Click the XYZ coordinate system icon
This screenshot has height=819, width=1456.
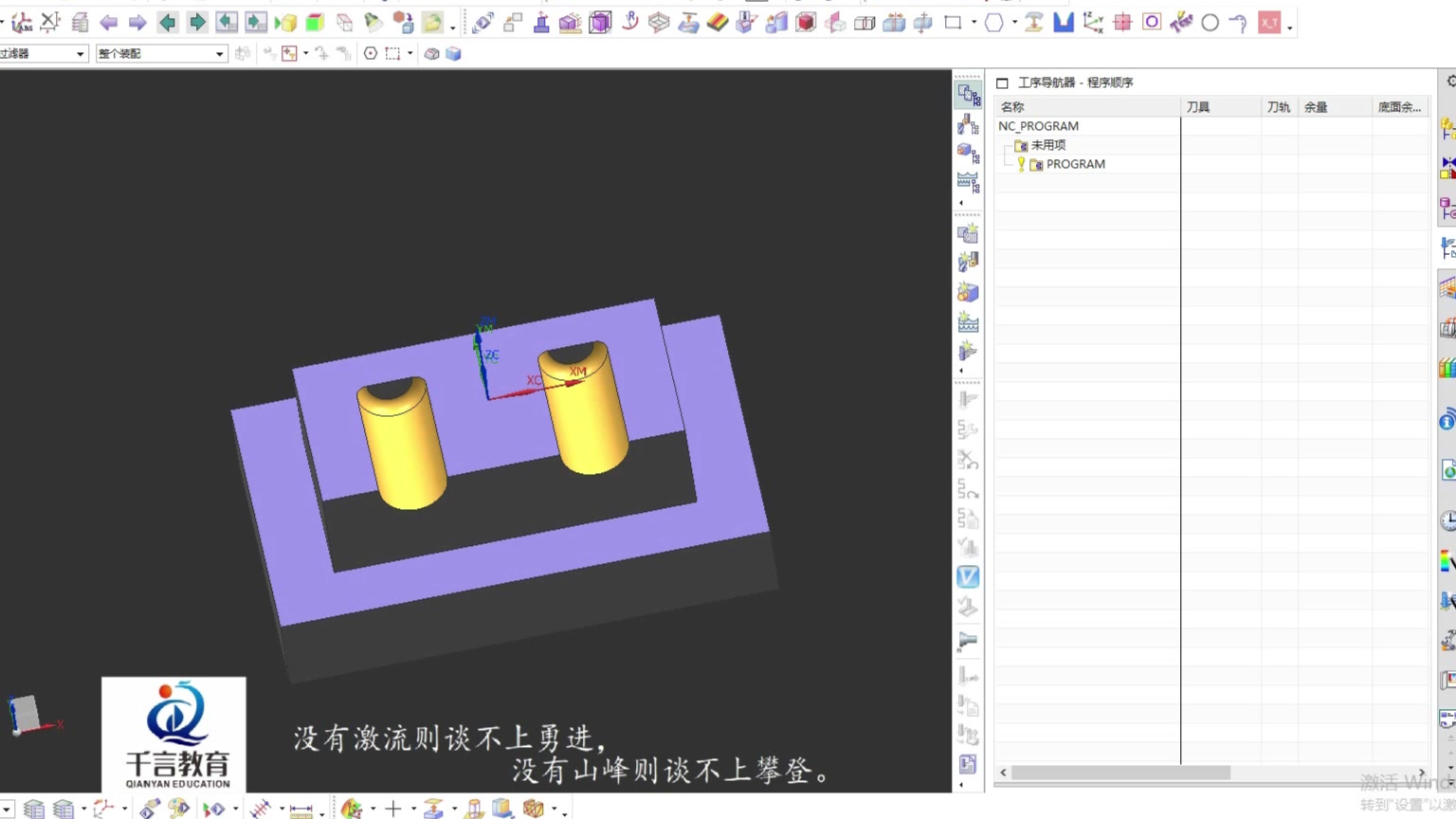tap(1093, 22)
